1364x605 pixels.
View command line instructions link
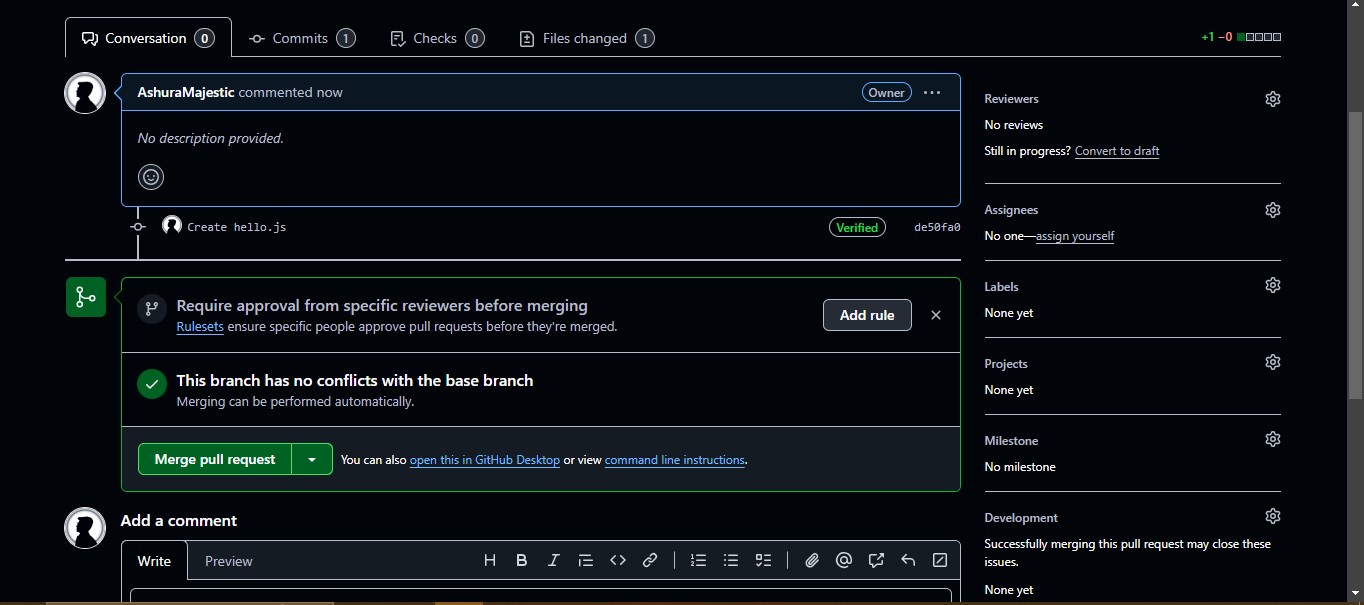tap(675, 460)
